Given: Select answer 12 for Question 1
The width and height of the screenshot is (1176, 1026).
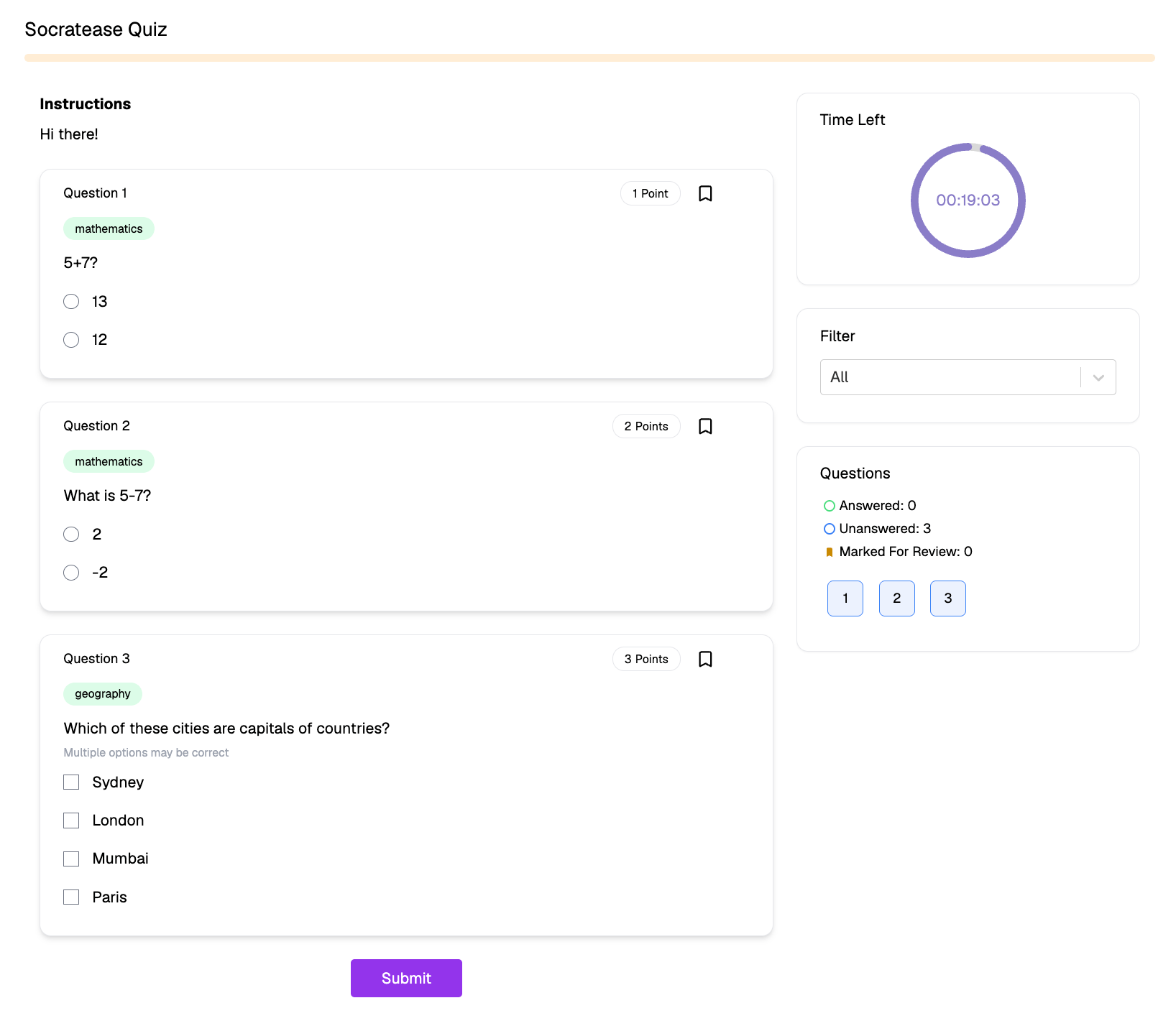Looking at the screenshot, I should (71, 340).
